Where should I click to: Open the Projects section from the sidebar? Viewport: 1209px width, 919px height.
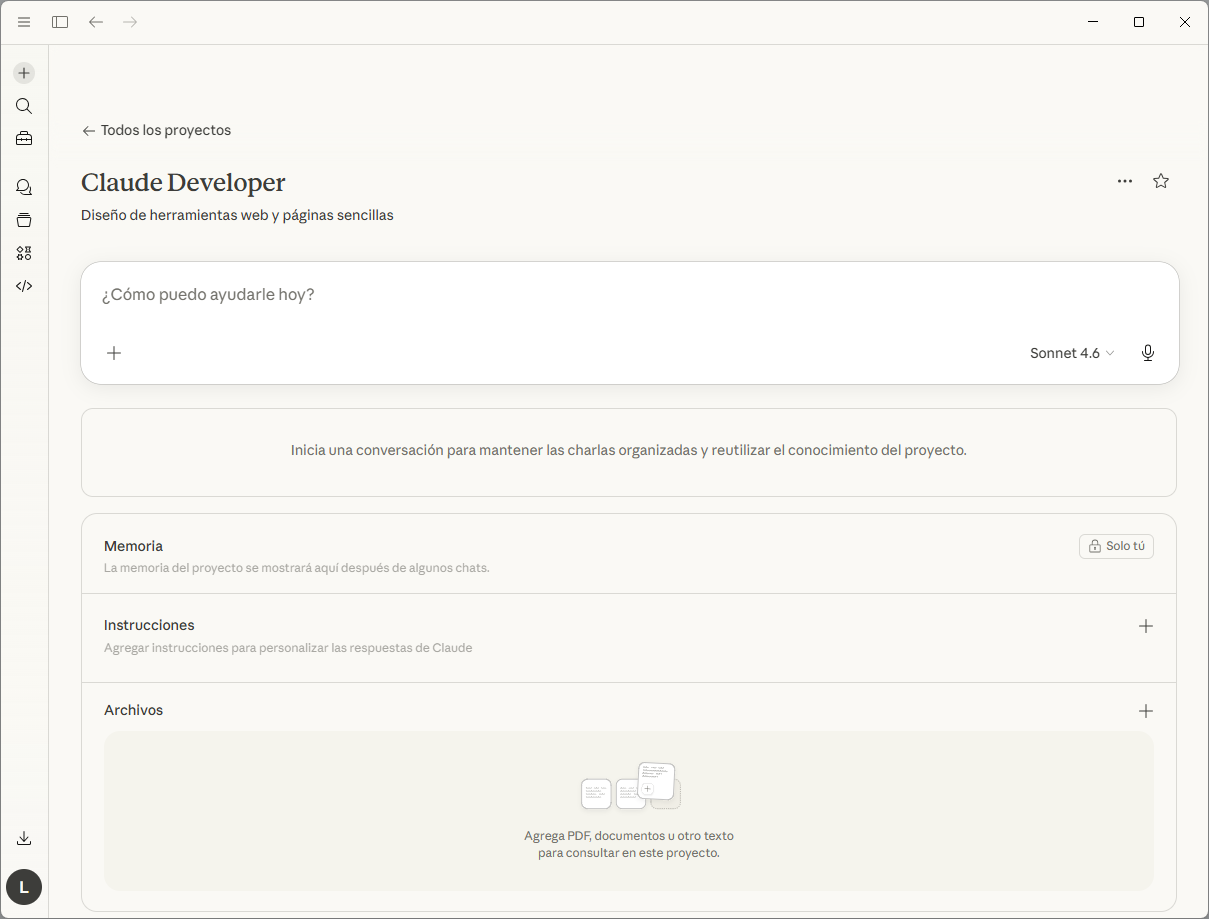click(x=23, y=138)
